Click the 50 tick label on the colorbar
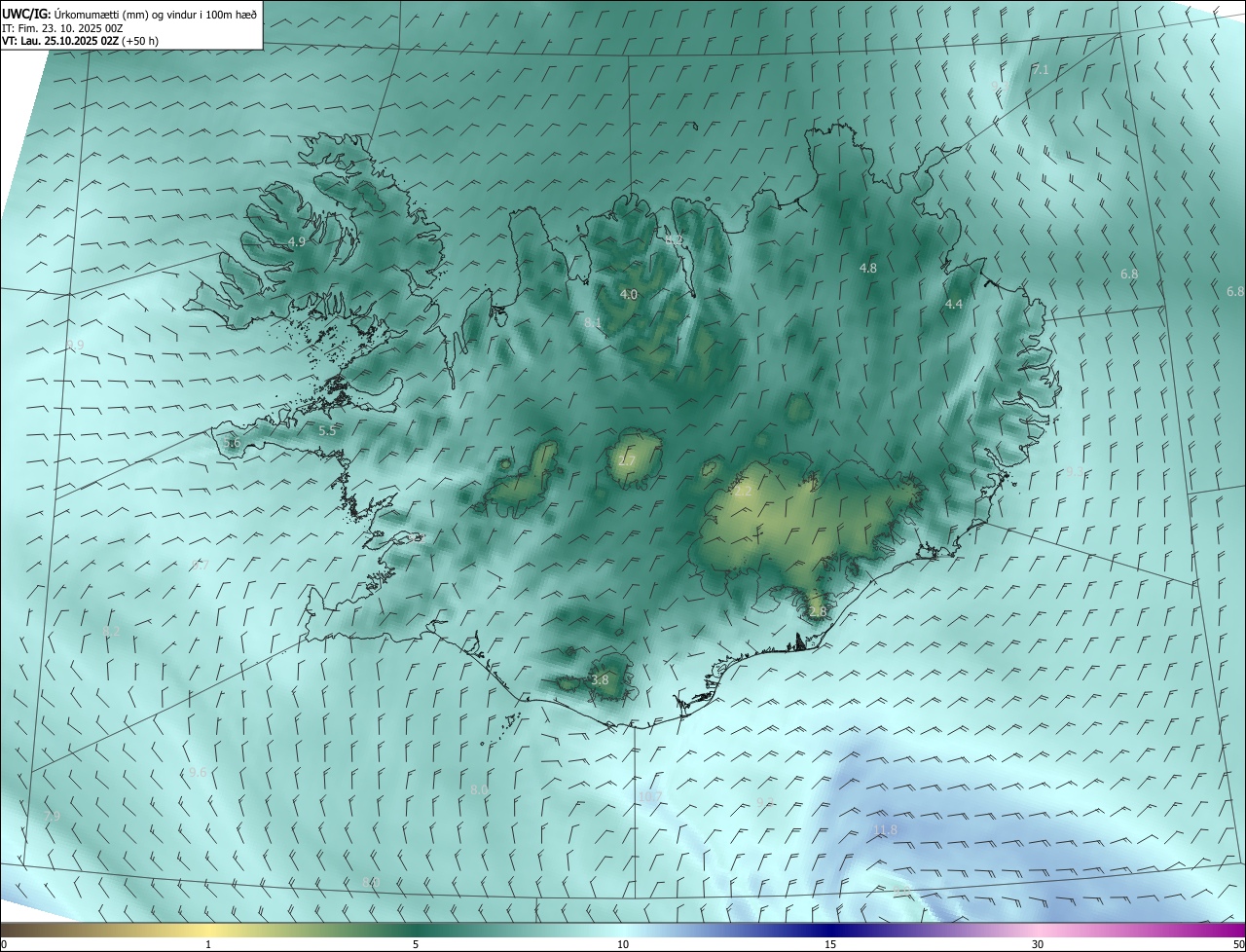This screenshot has height=952, width=1246. point(1238,944)
